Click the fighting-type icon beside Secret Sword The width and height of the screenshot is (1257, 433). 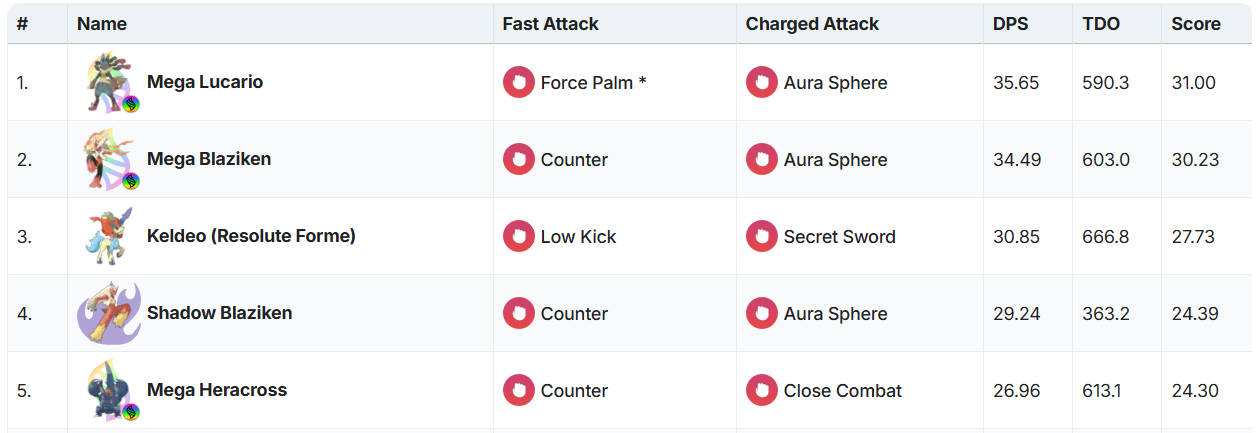[762, 236]
